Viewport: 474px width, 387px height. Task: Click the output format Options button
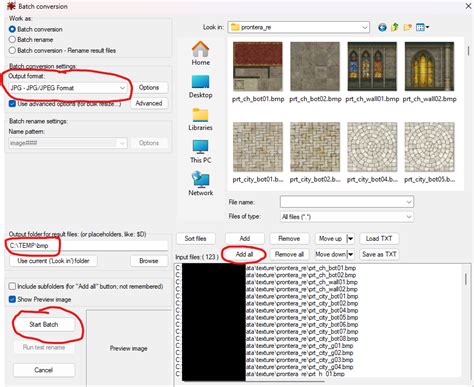[x=149, y=88]
